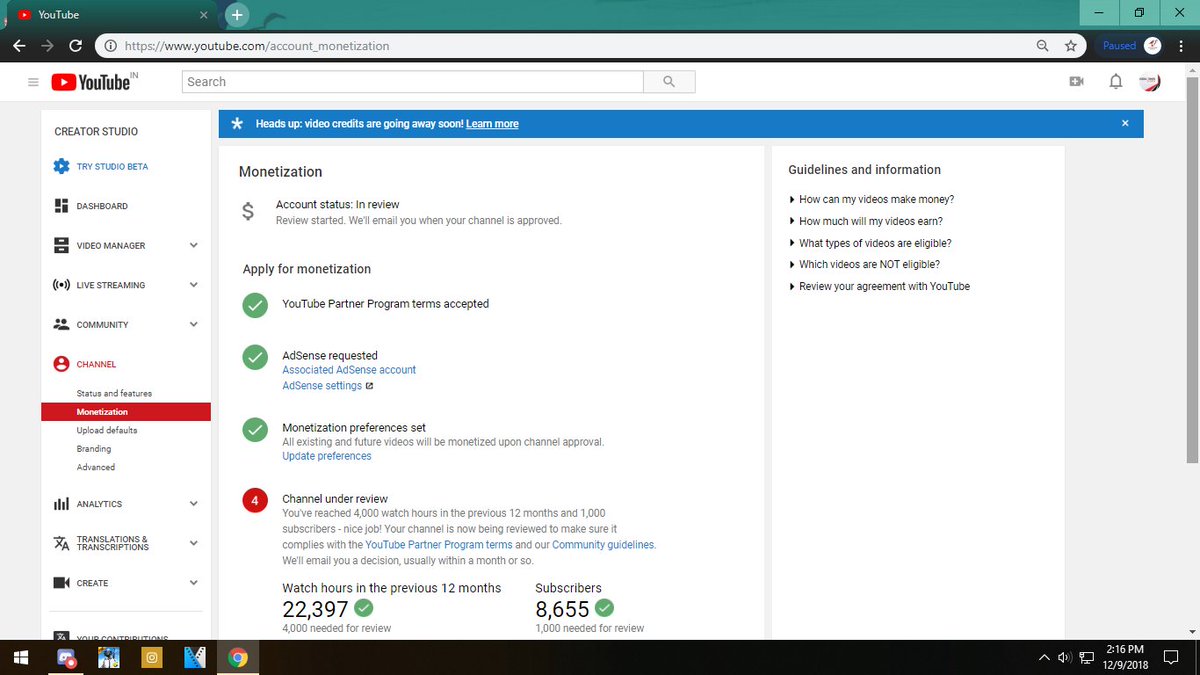Dismiss the video credits banner

[1125, 123]
